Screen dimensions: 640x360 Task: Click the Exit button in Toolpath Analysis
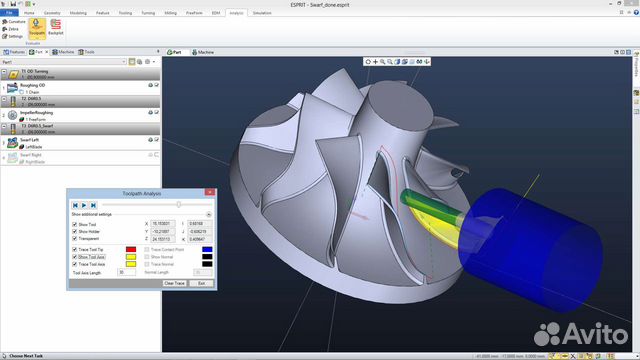(x=201, y=283)
